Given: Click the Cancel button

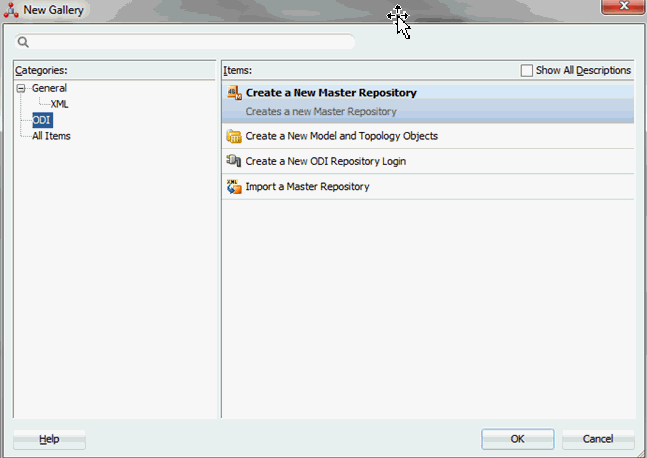Looking at the screenshot, I should (597, 439).
